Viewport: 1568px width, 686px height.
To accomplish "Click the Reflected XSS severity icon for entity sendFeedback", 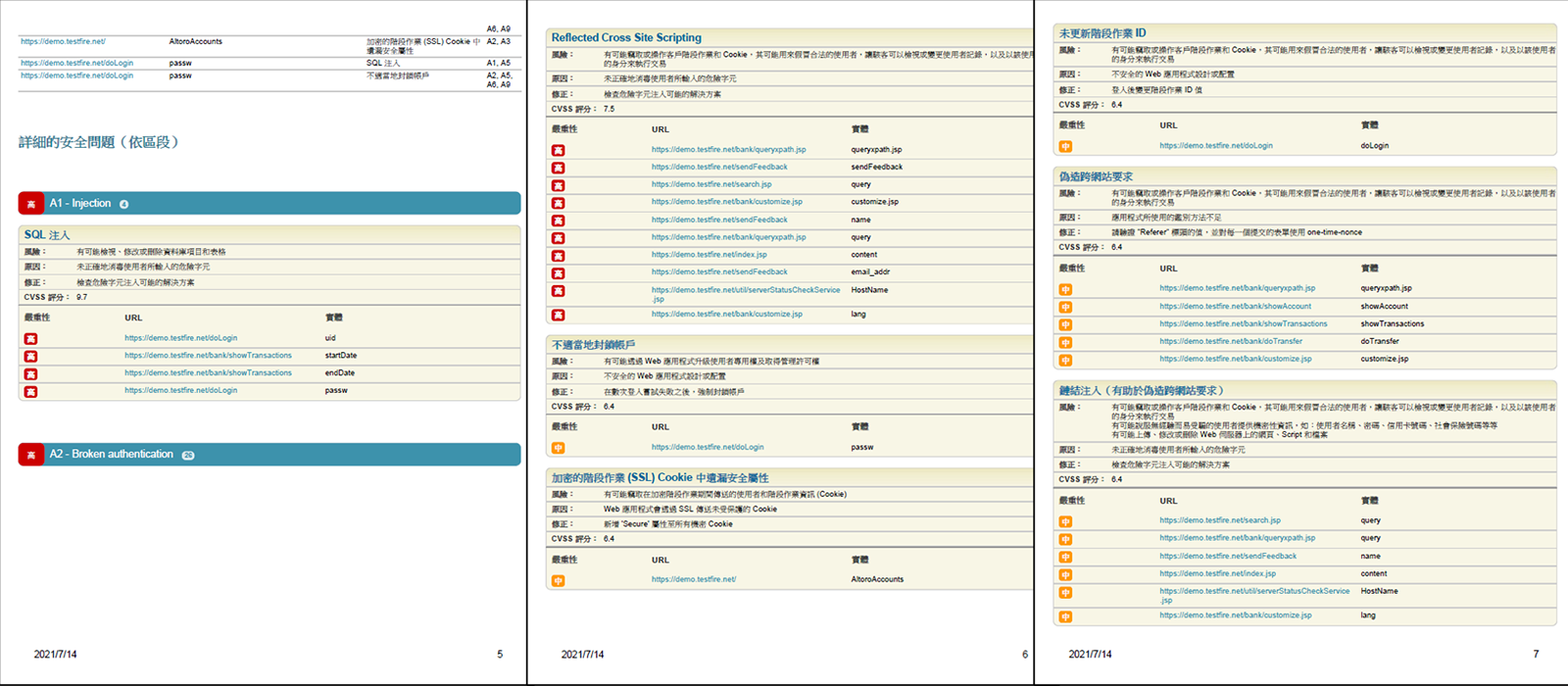I will [x=558, y=169].
